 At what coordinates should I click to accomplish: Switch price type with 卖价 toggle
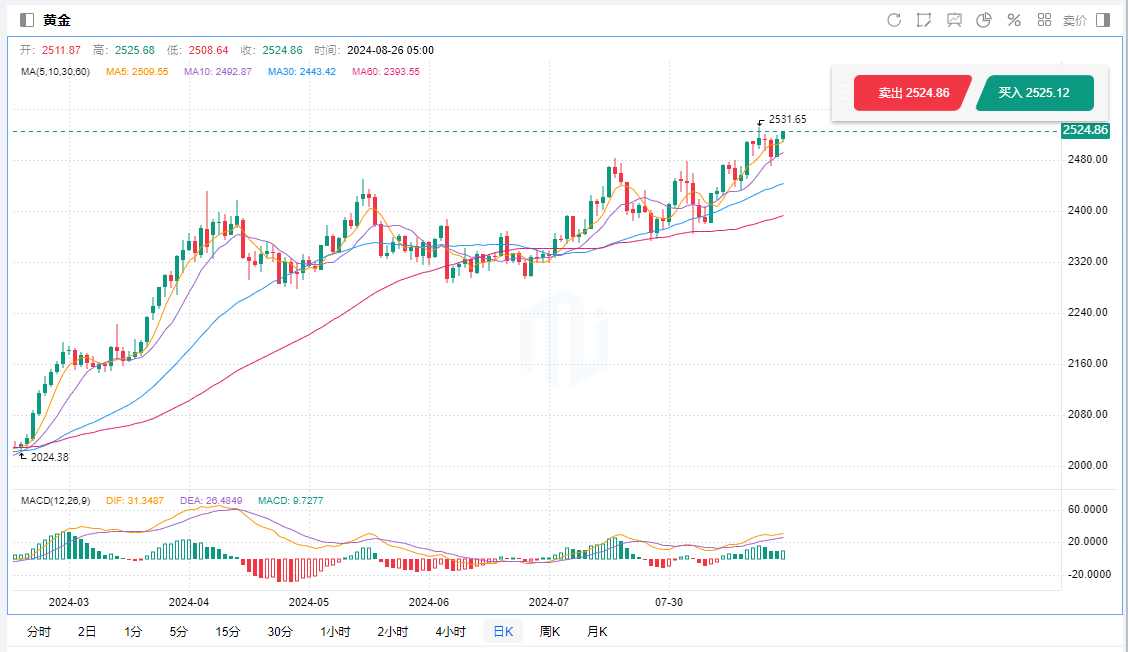click(1075, 20)
